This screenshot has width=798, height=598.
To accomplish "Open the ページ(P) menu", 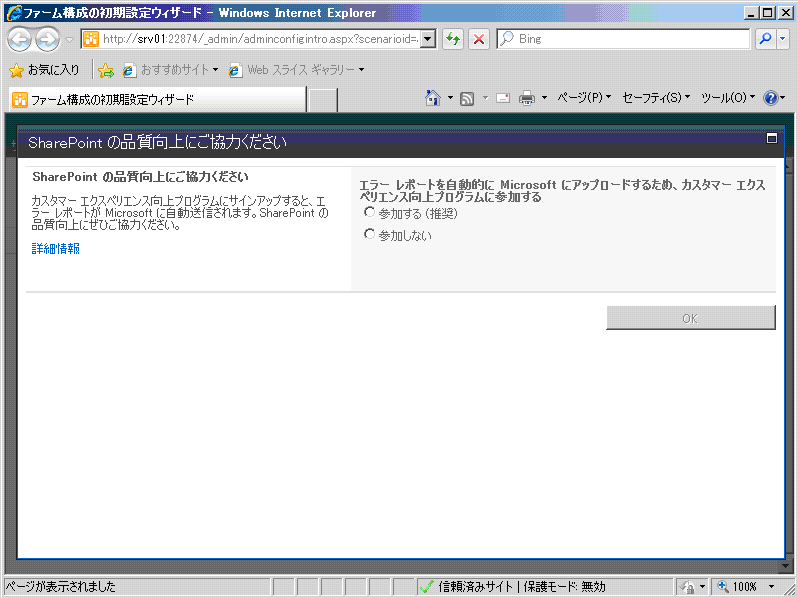I will coord(584,98).
